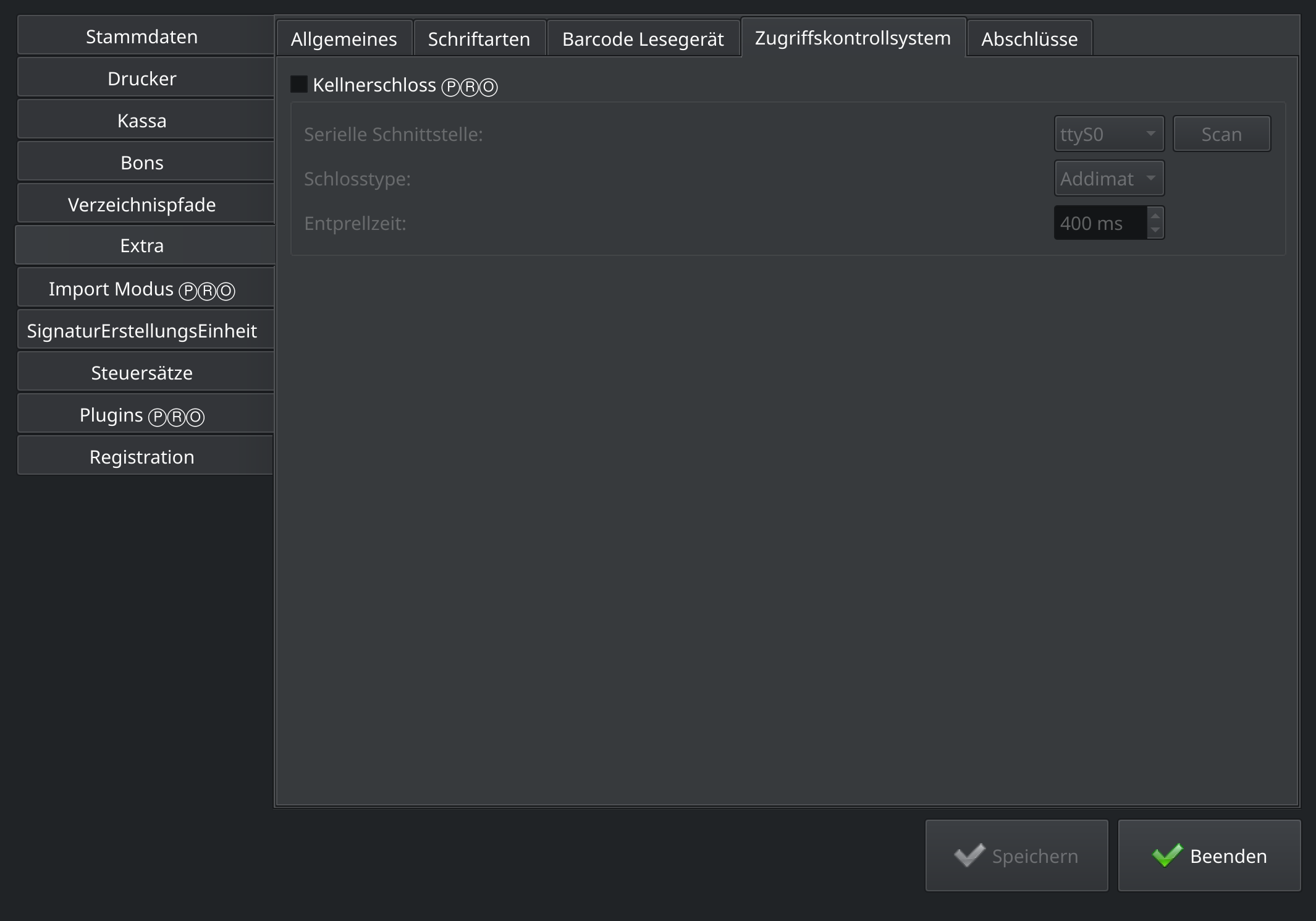Click the Speichern button
This screenshot has width=1316, height=921.
1017,855
